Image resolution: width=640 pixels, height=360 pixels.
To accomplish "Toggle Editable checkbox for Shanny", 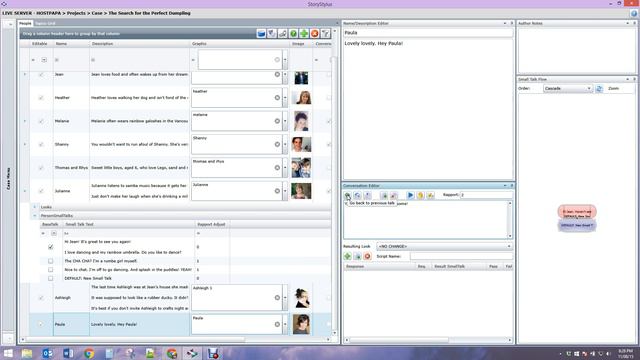I will (41, 144).
